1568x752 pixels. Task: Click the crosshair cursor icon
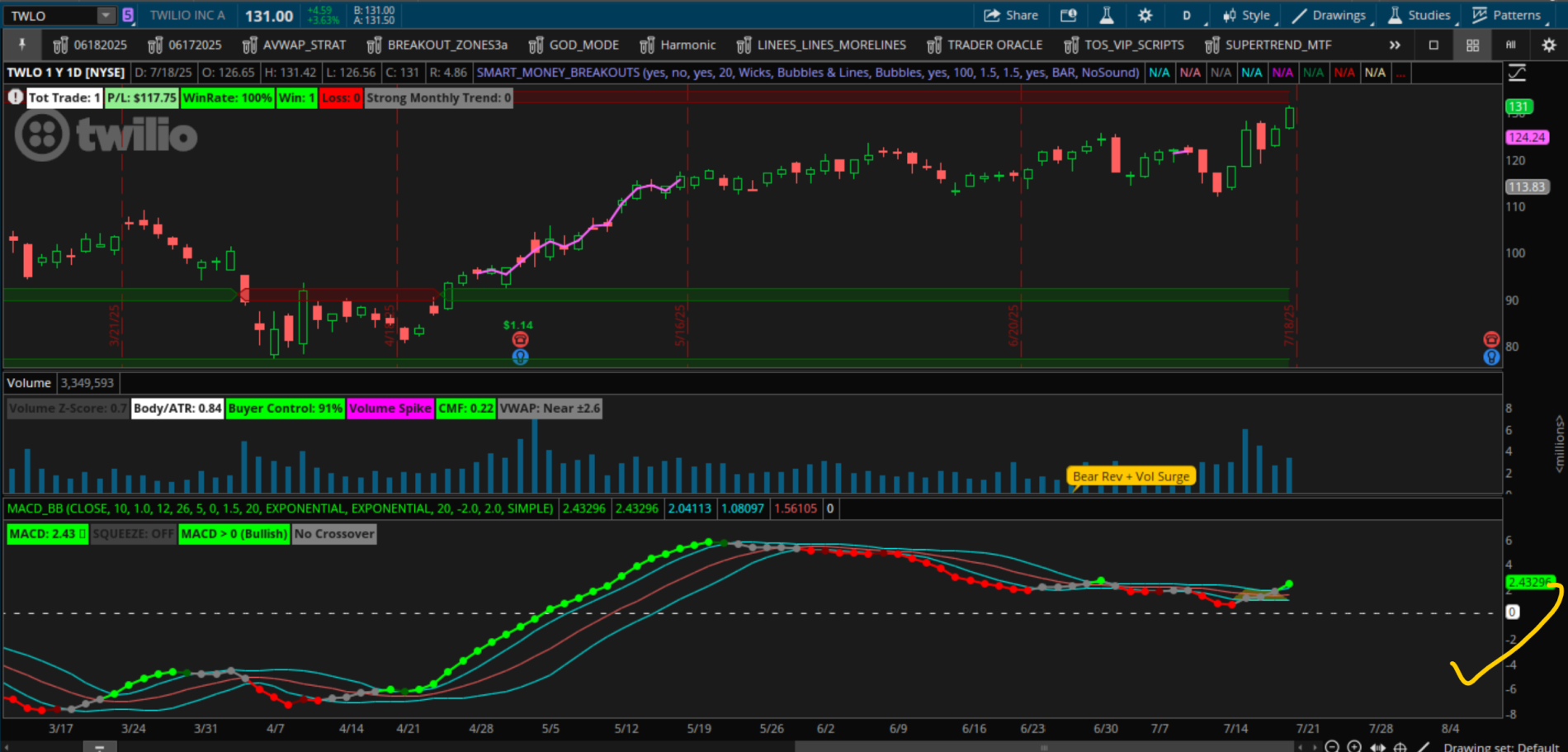click(x=1400, y=746)
